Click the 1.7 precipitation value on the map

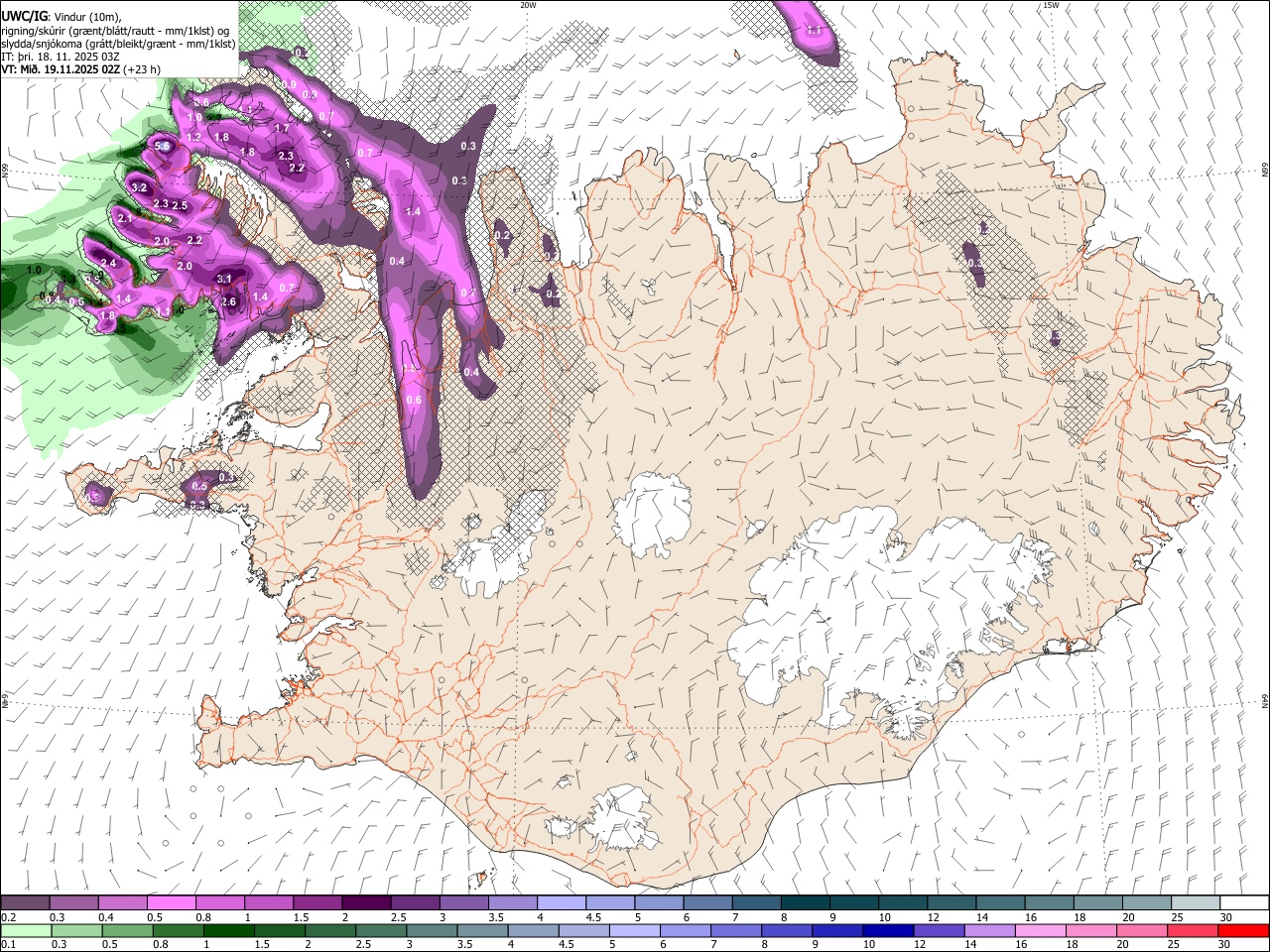(282, 128)
